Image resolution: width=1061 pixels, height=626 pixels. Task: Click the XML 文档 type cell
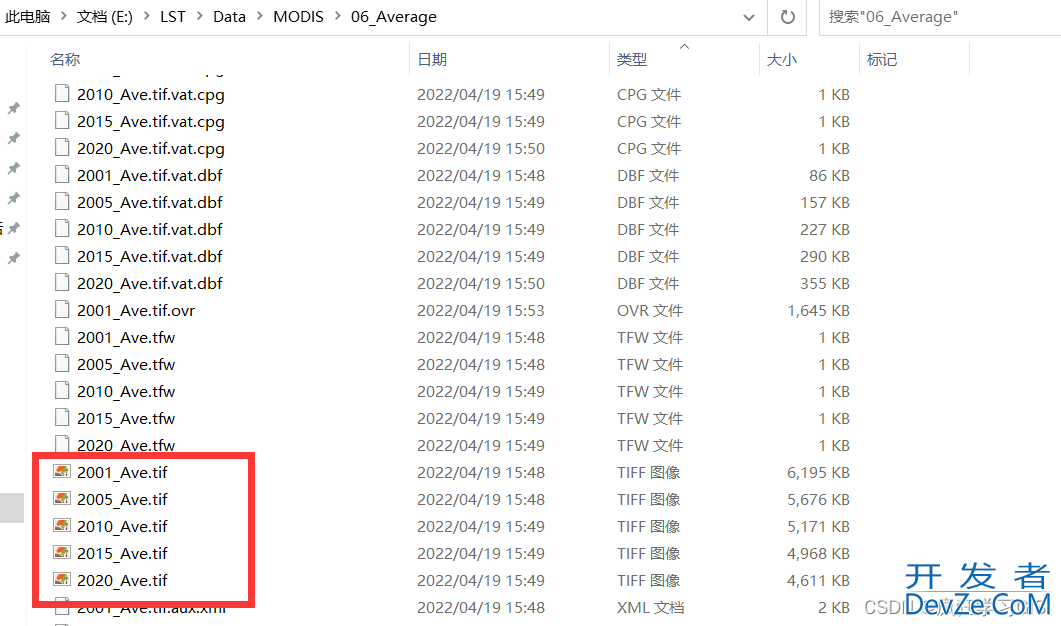[650, 608]
